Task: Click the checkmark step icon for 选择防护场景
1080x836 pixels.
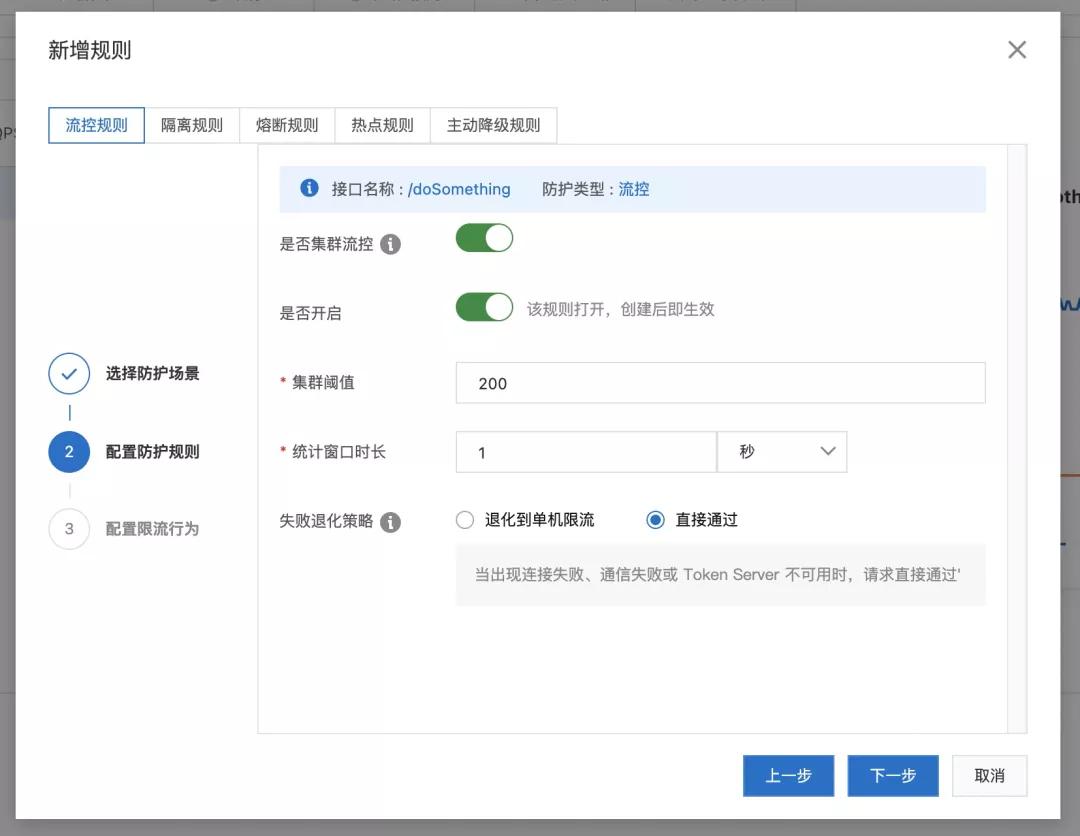Action: 69,374
